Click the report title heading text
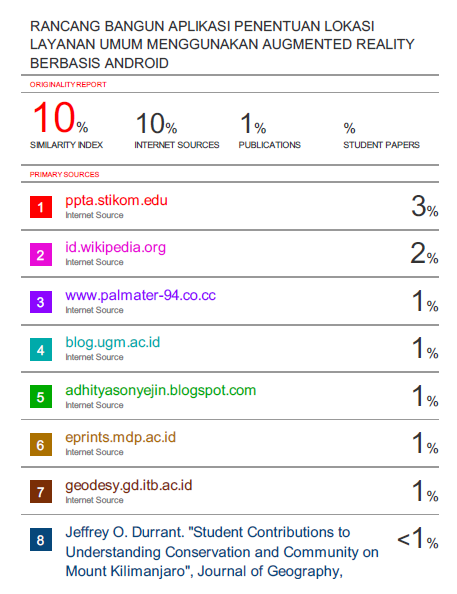Image resolution: width=457 pixels, height=594 pixels. pos(222,45)
